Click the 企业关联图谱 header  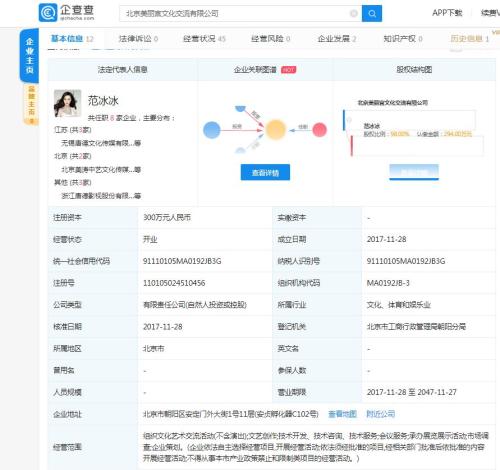pyautogui.click(x=255, y=70)
